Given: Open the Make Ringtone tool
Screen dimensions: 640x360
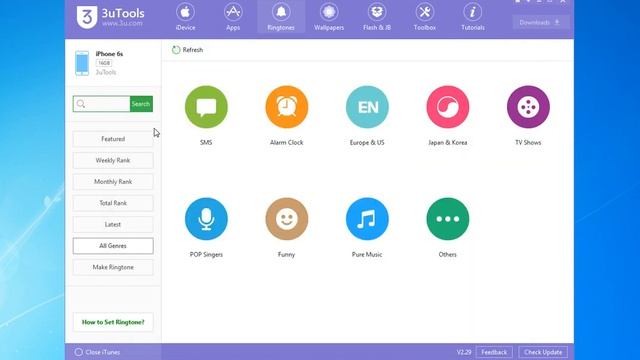Looking at the screenshot, I should tap(113, 267).
